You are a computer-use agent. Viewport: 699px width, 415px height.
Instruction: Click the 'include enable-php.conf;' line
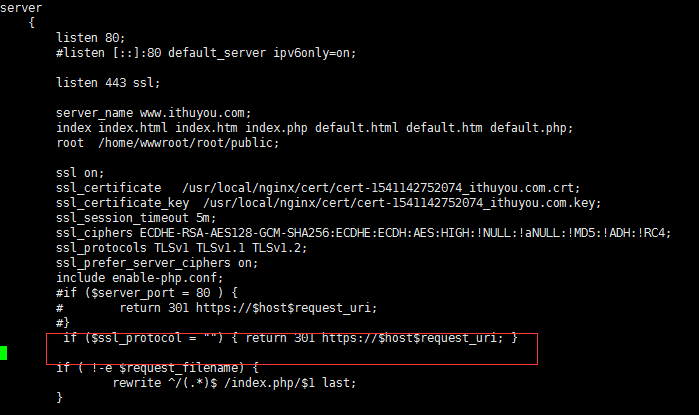(140, 278)
